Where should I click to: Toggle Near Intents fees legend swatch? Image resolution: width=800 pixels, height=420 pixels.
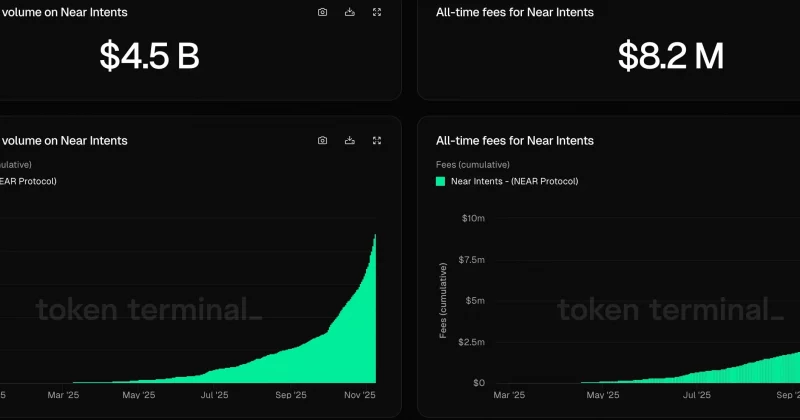440,181
